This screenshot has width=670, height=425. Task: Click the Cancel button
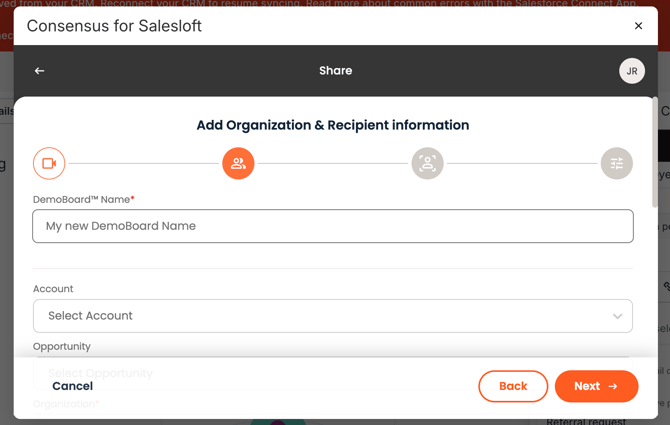point(72,386)
